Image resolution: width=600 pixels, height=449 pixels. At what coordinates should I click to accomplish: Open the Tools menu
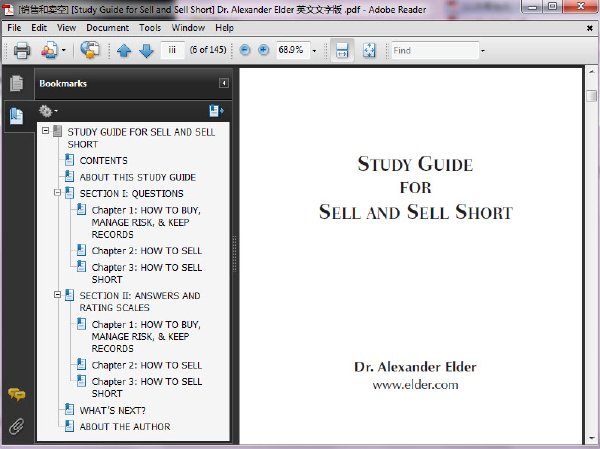coord(150,28)
